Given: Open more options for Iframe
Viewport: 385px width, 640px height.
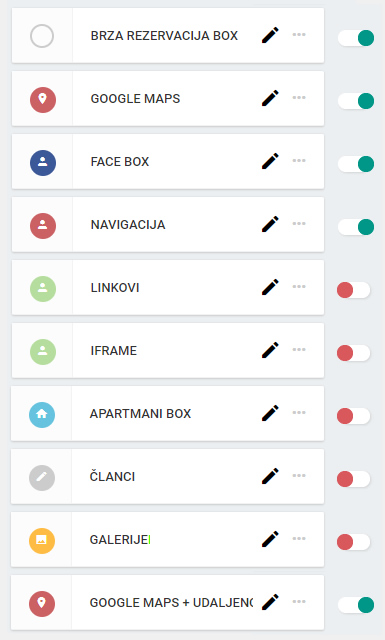Looking at the screenshot, I should point(299,349).
